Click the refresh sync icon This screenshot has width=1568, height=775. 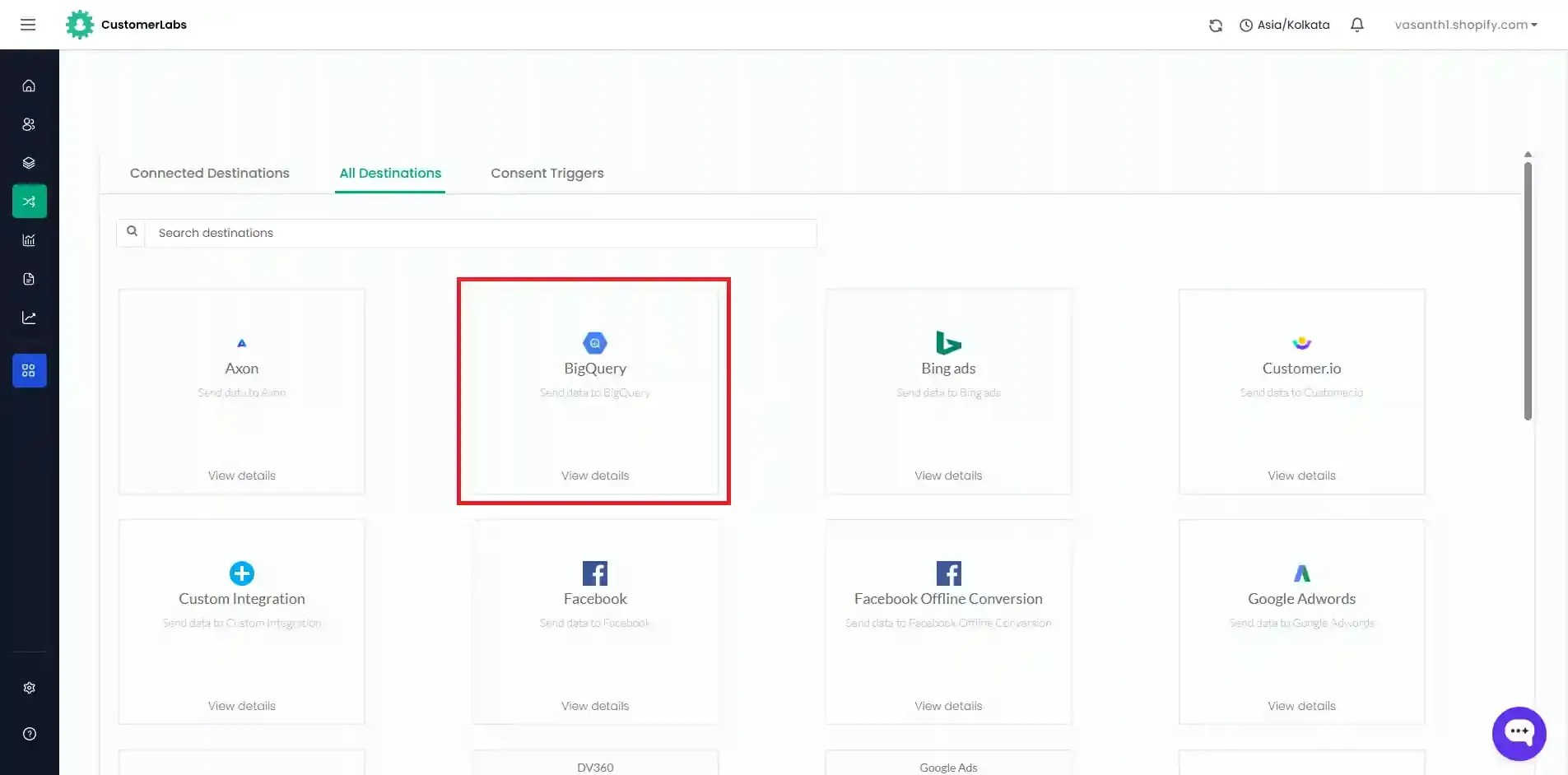click(x=1216, y=26)
